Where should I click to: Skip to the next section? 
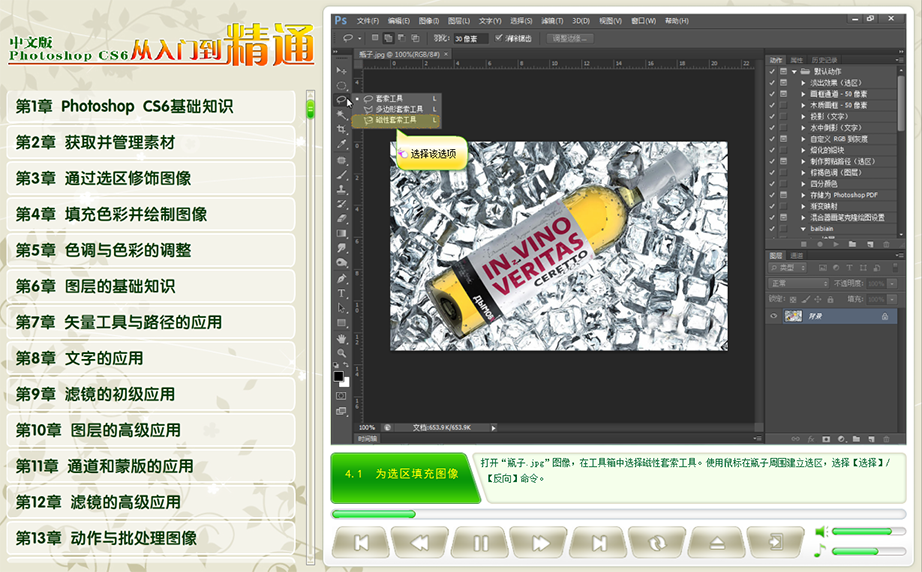click(x=599, y=543)
